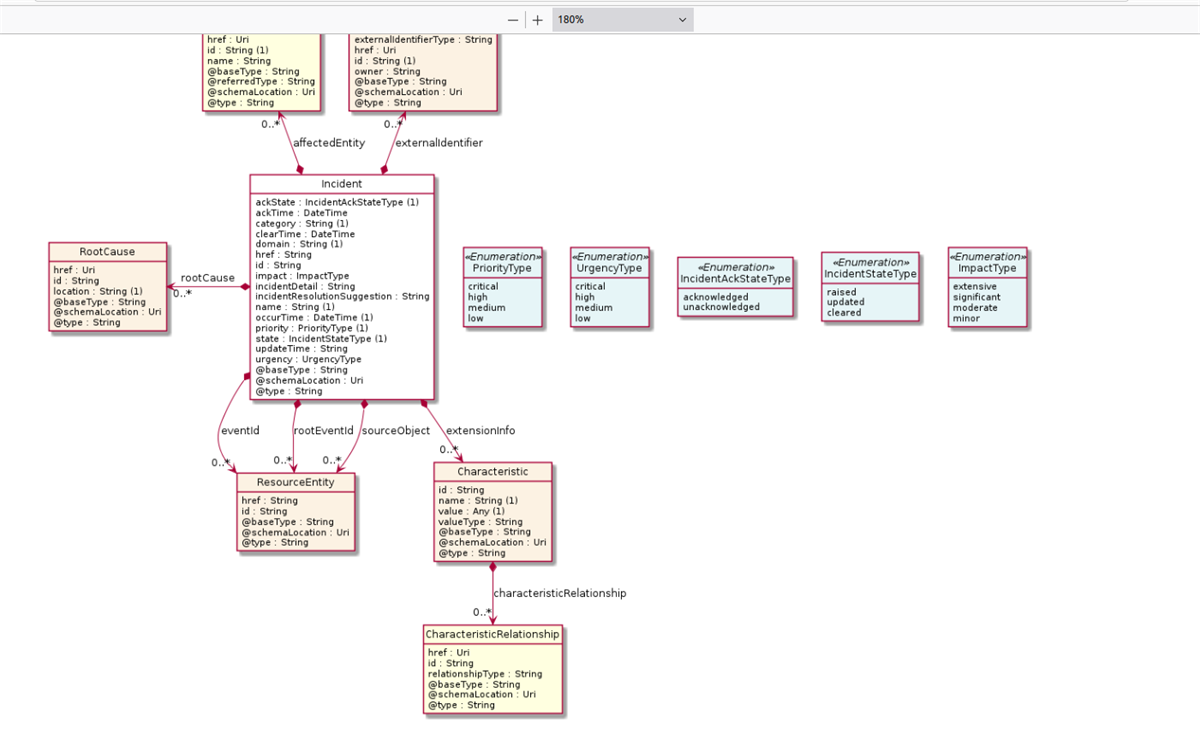Select the 'updateTime : String' attribute
This screenshot has height=740, width=1200.
301,349
